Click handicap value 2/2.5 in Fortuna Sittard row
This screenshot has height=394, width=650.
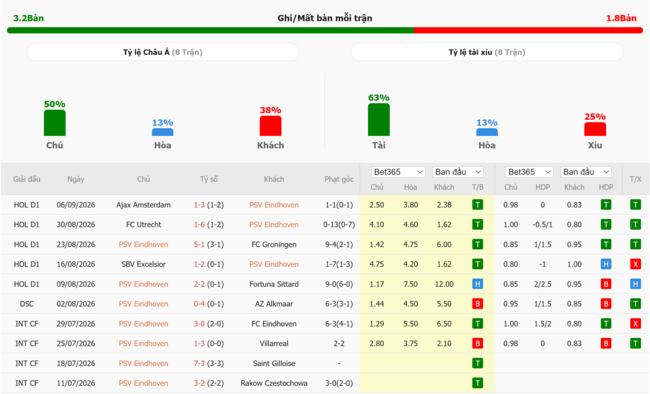pyautogui.click(x=543, y=284)
